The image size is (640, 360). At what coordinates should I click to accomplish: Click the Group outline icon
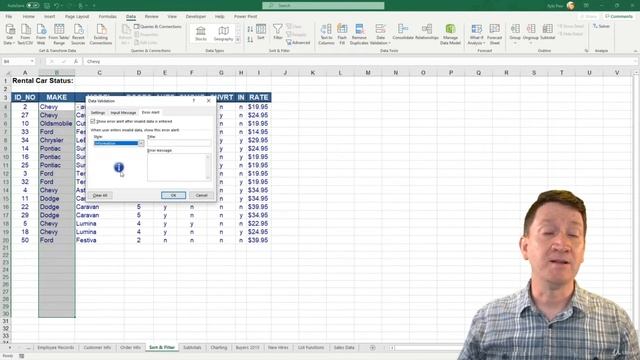[515, 34]
